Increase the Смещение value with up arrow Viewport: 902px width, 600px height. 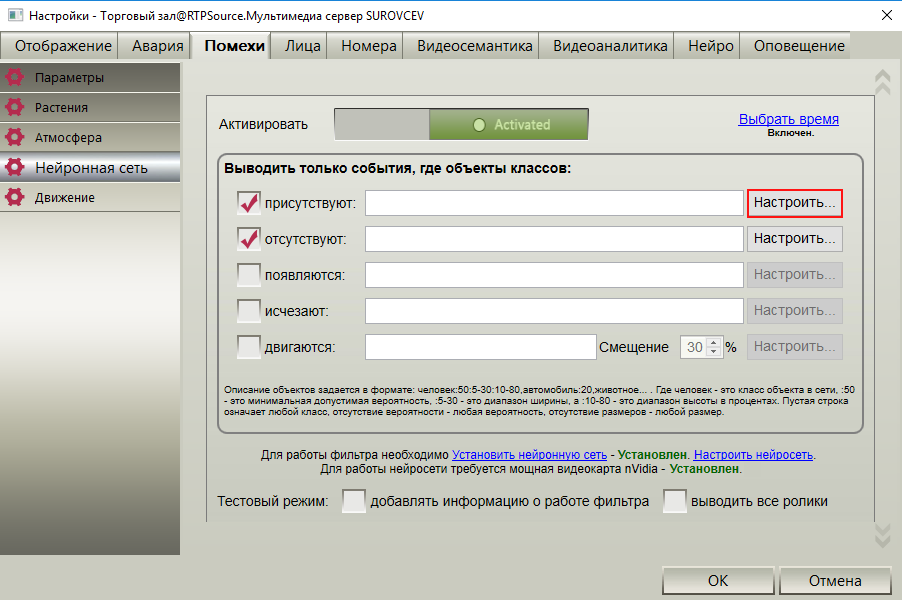click(x=713, y=342)
